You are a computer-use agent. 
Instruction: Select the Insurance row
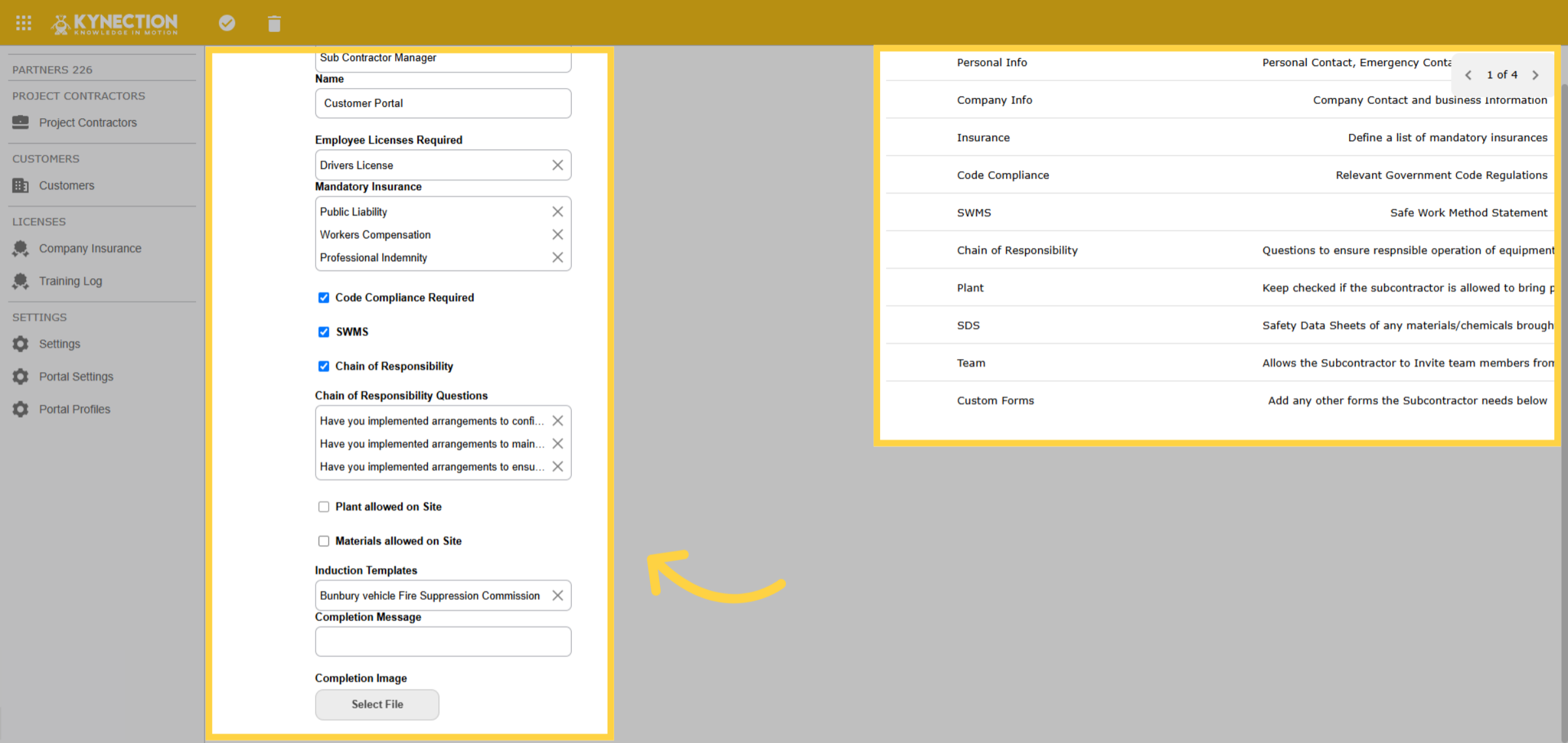point(1219,137)
